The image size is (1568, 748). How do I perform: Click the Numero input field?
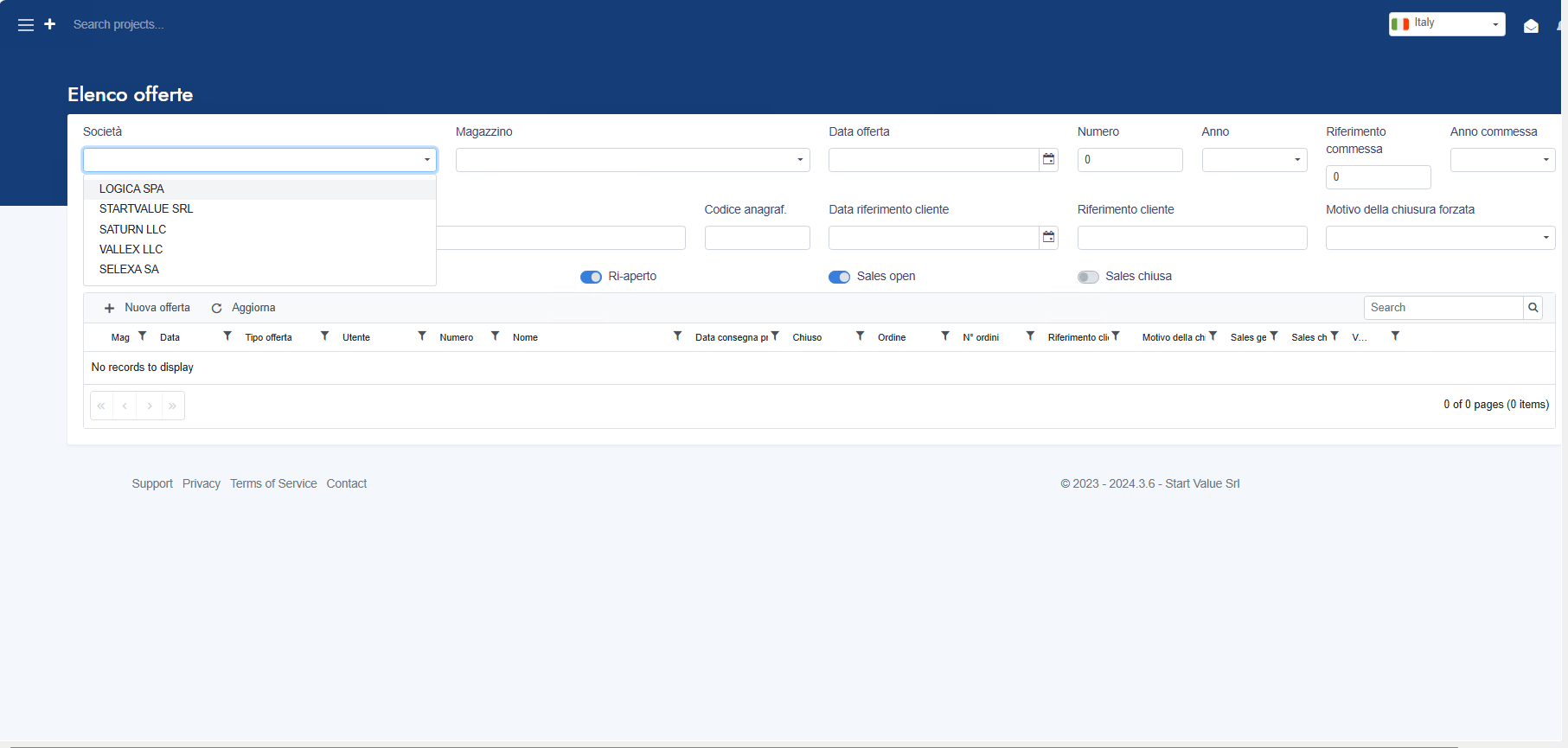(1130, 160)
